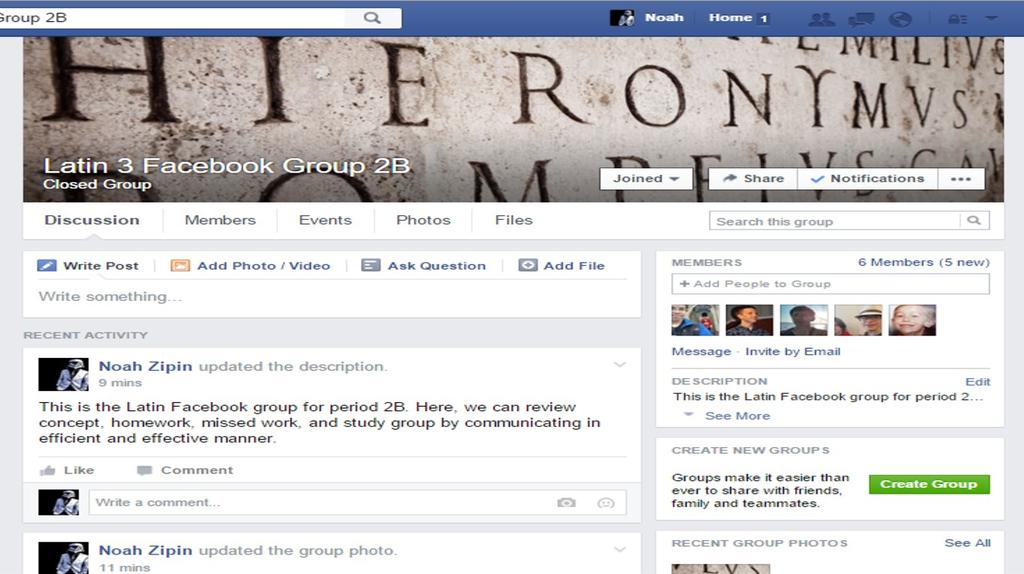Click the Comment speech bubble icon
Screen dimensions: 1024x574
point(144,470)
